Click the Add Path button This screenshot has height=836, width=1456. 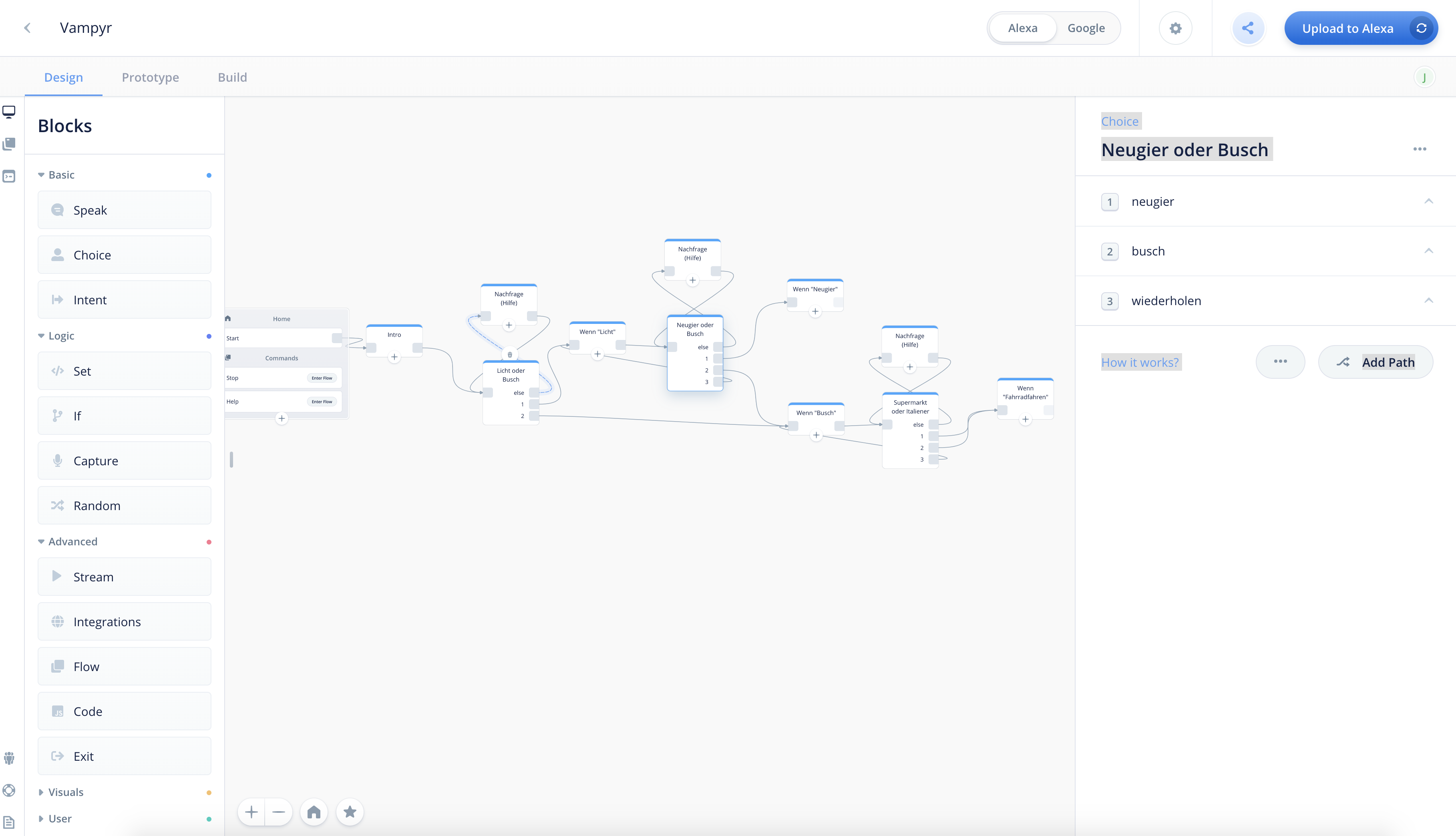click(x=1375, y=362)
